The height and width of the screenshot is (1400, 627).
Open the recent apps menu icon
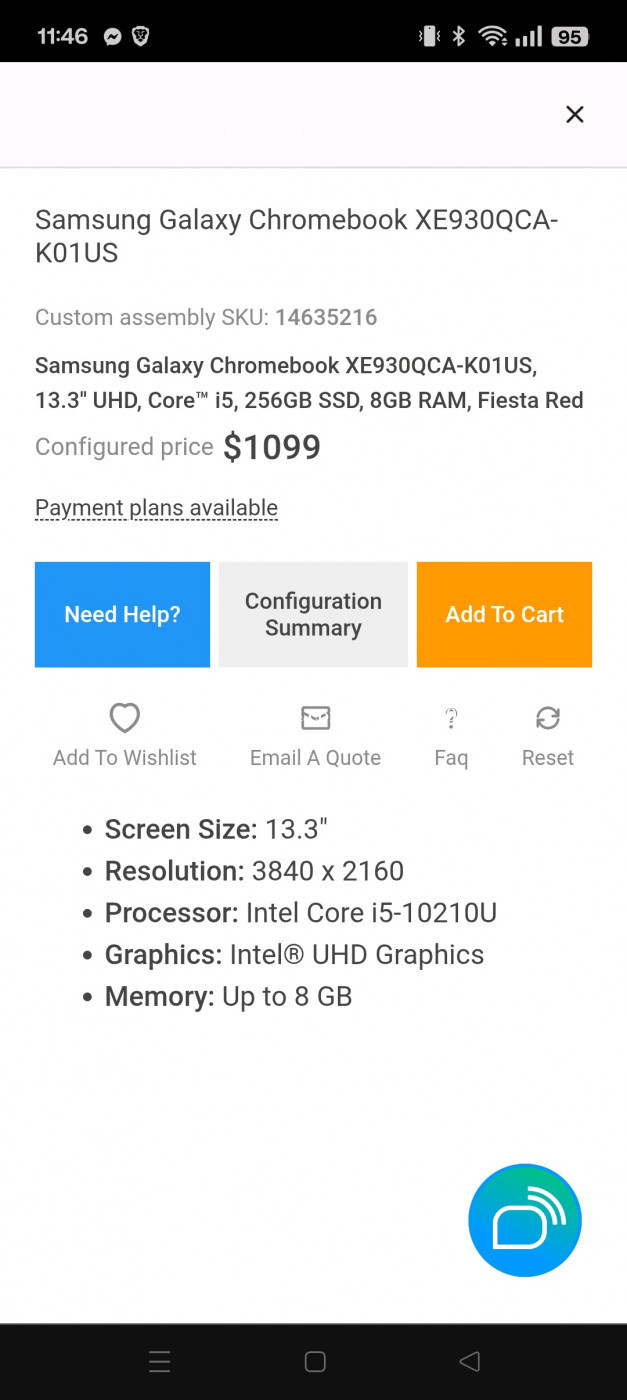[x=159, y=1361]
